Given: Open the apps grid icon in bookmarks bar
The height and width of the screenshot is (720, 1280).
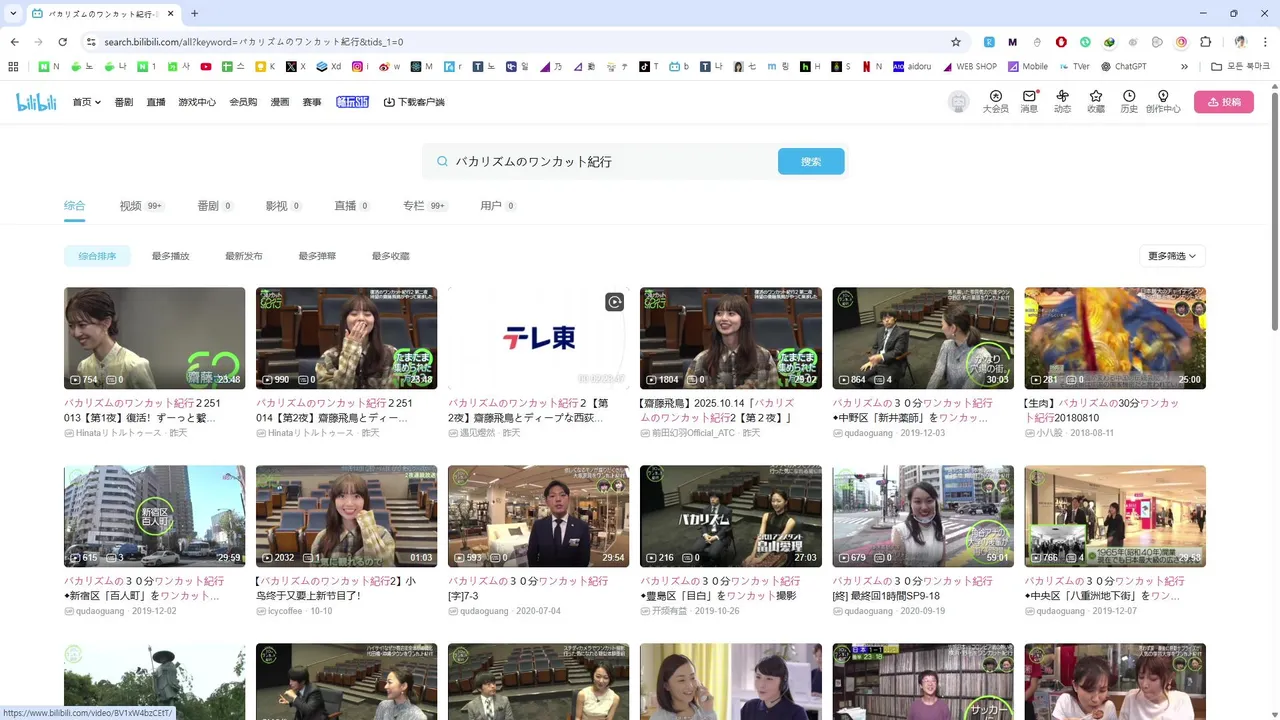Looking at the screenshot, I should [x=13, y=67].
